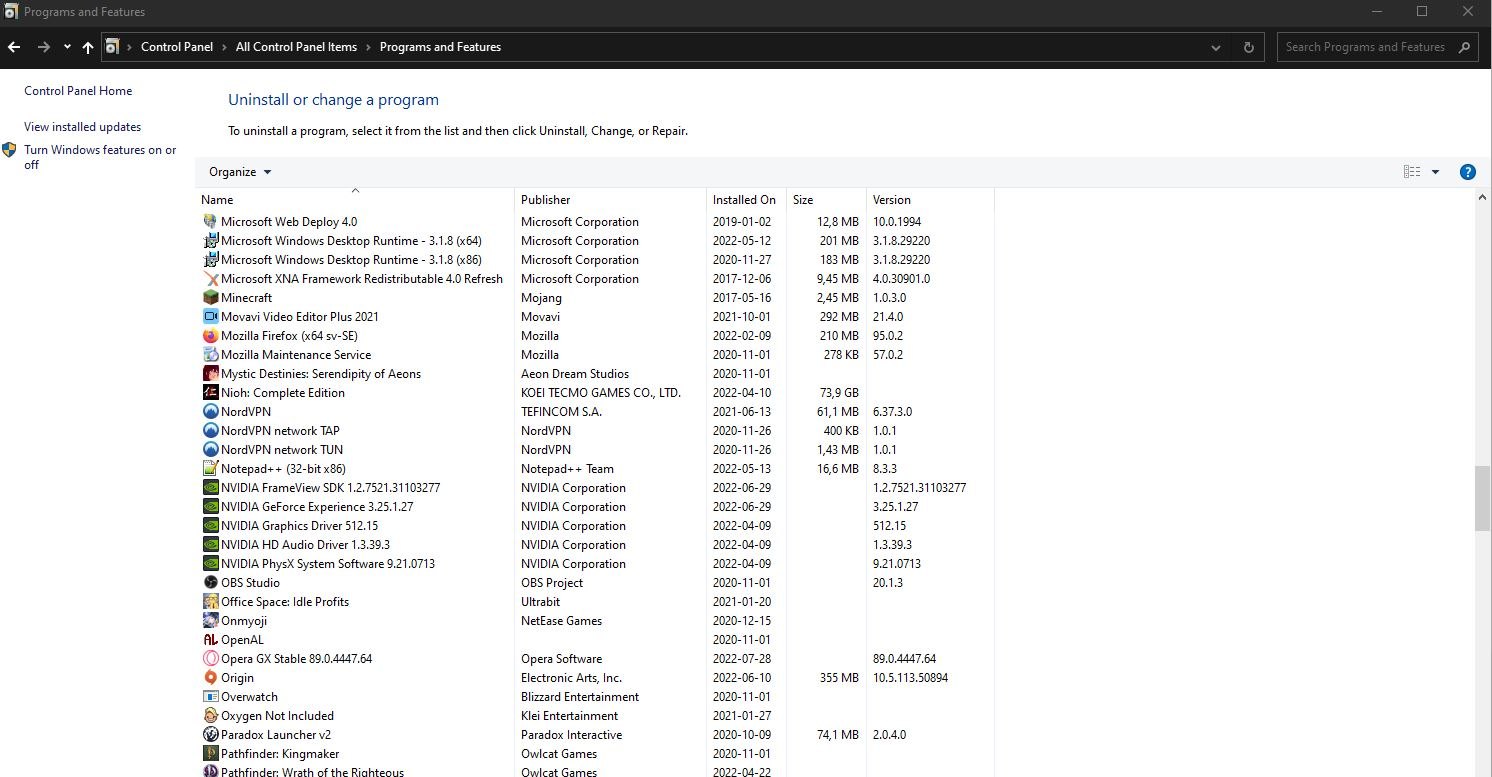Click Mystic Destinies program icon

[x=210, y=374]
